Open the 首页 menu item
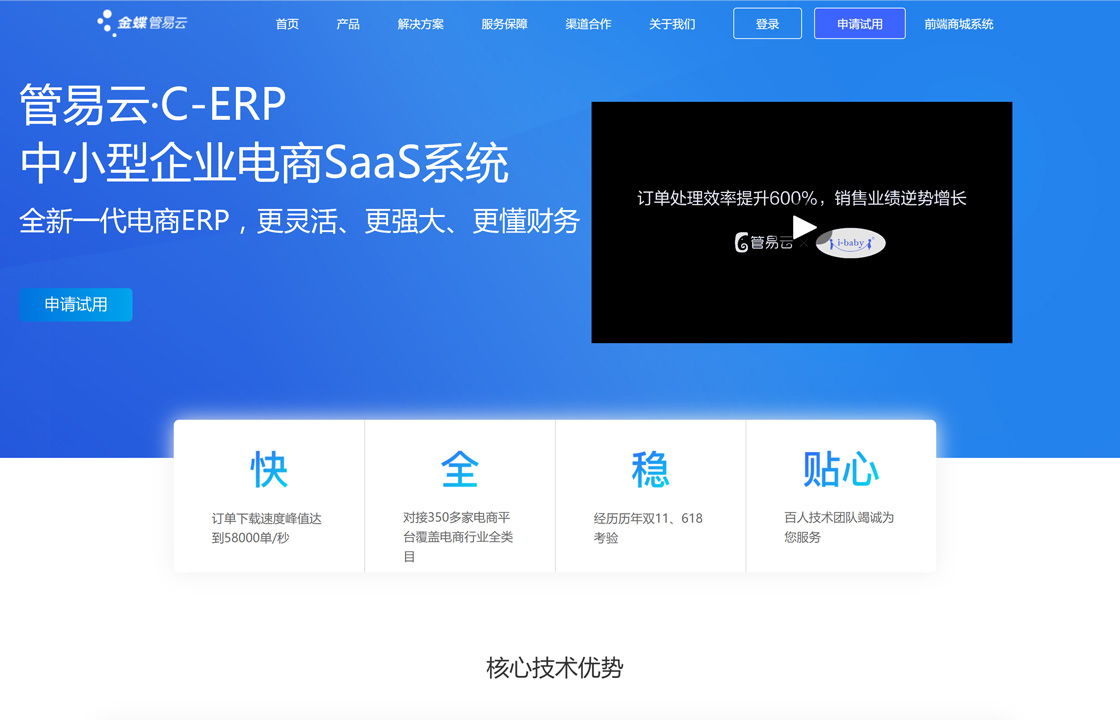1120x720 pixels. click(287, 24)
